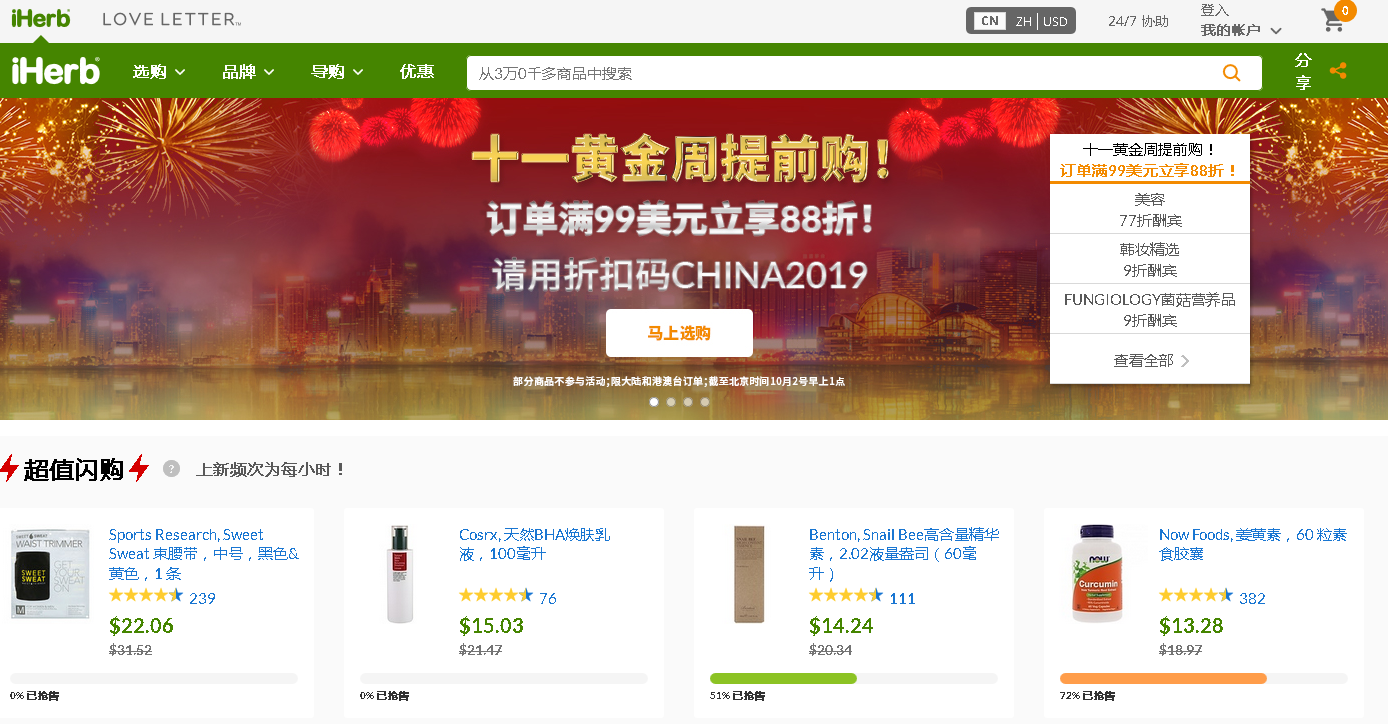
Task: Open the LOVE LETTER logo link
Action: click(x=171, y=19)
